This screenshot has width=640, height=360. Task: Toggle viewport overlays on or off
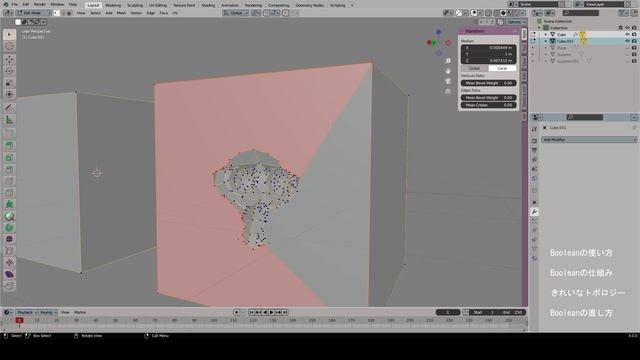tap(474, 13)
